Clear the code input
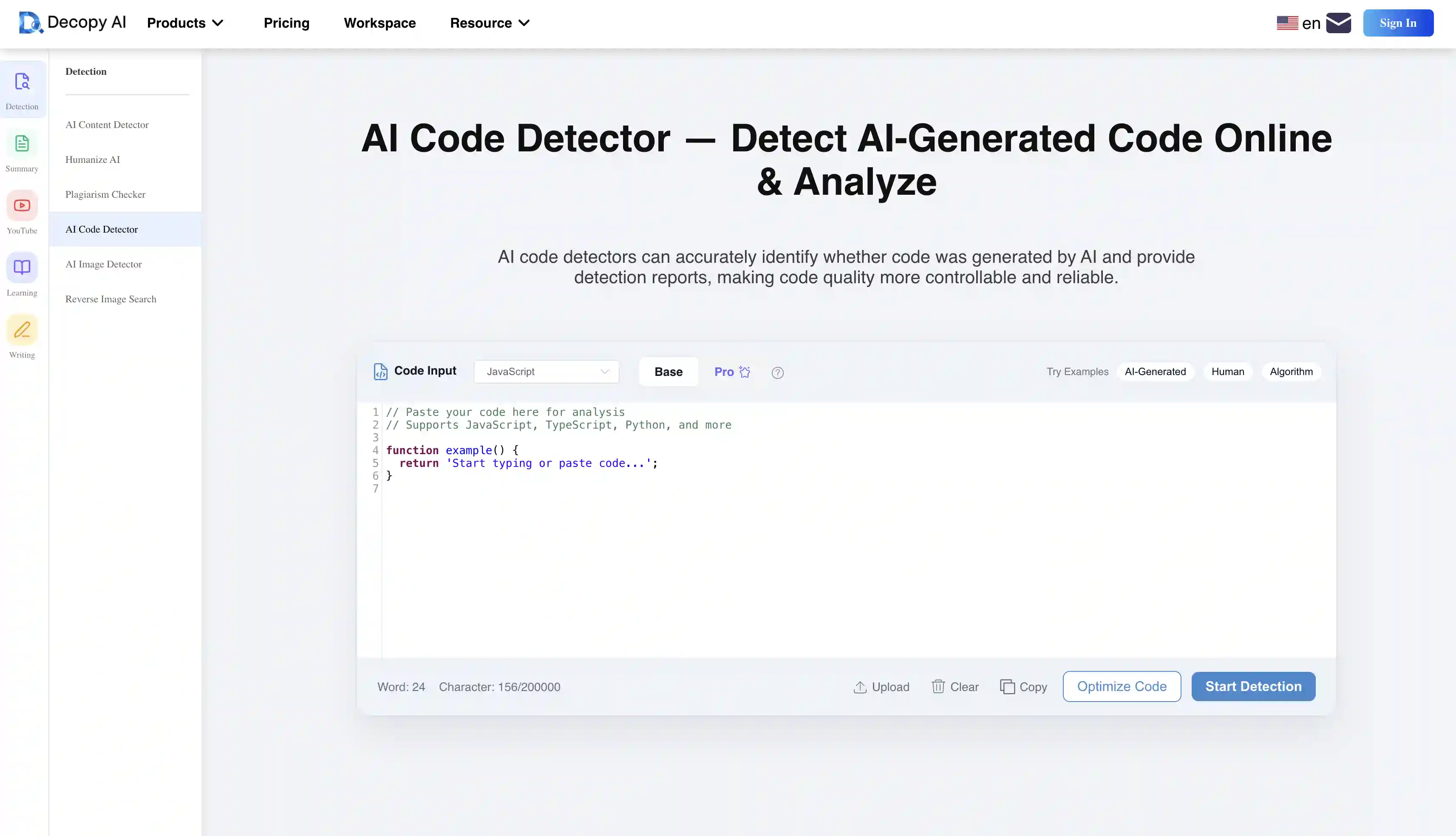This screenshot has width=1456, height=836. (x=954, y=686)
